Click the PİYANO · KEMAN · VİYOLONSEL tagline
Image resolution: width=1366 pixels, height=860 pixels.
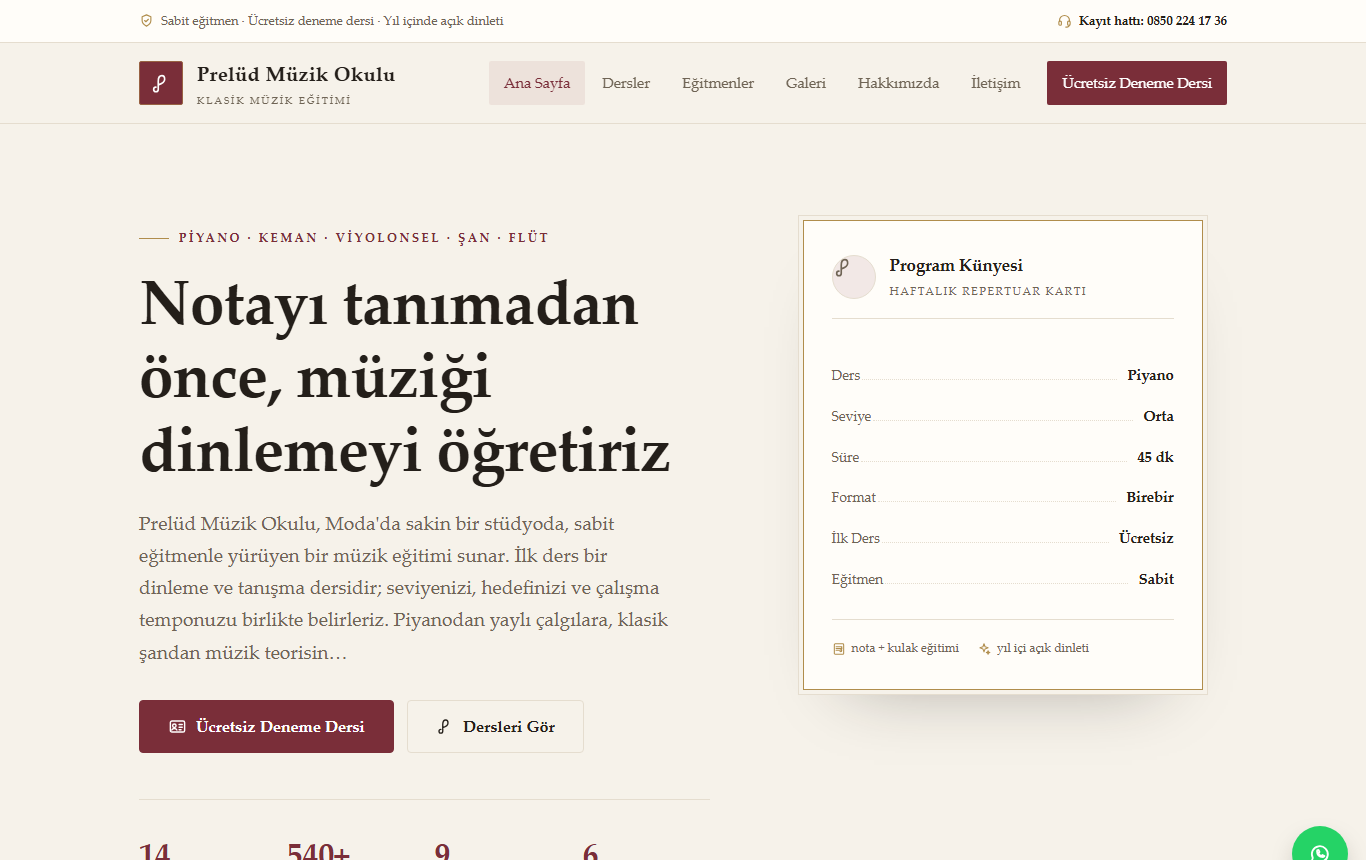364,238
